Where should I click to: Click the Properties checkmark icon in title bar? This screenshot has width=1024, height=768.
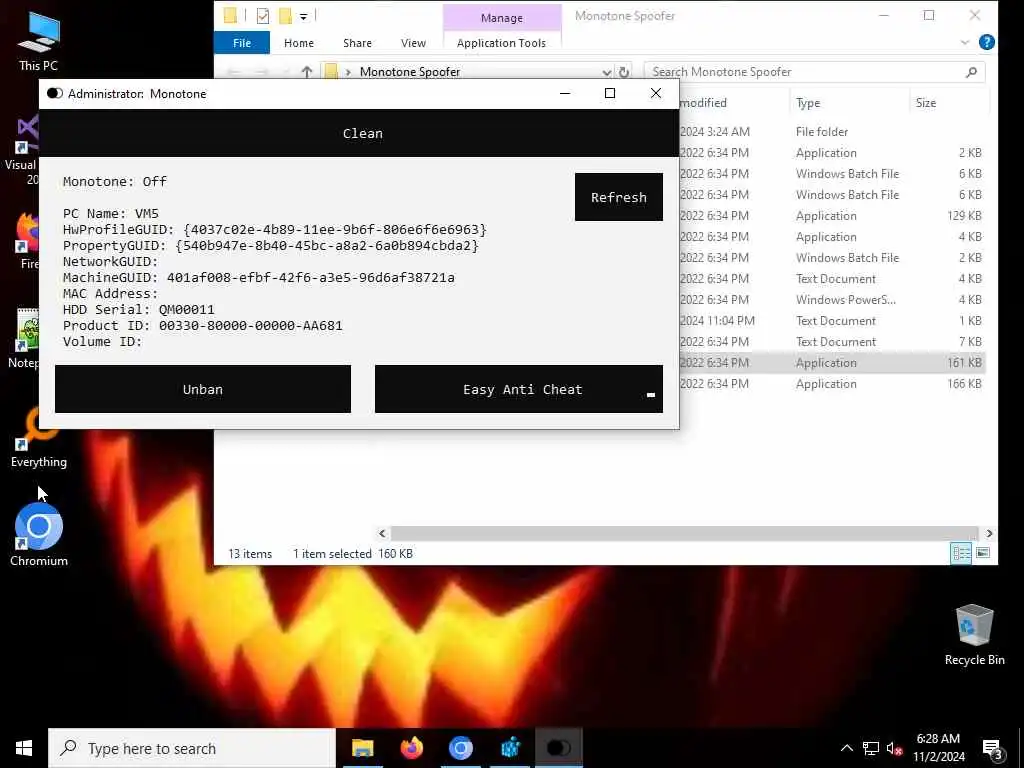263,16
